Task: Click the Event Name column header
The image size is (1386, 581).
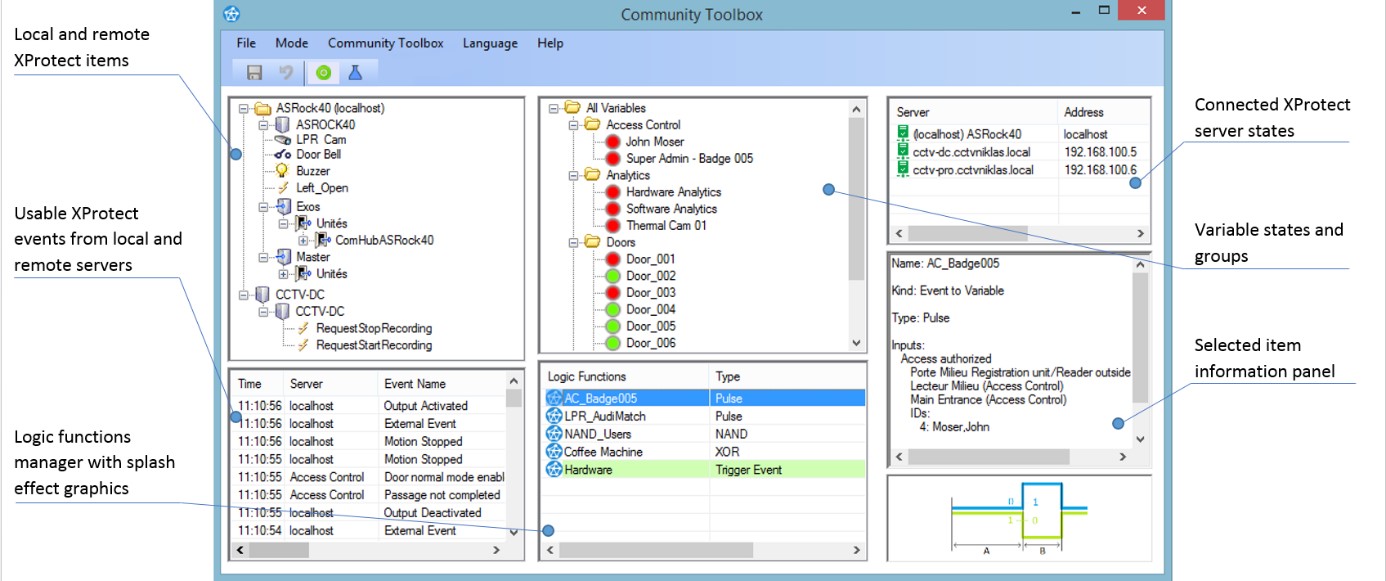Action: (414, 384)
